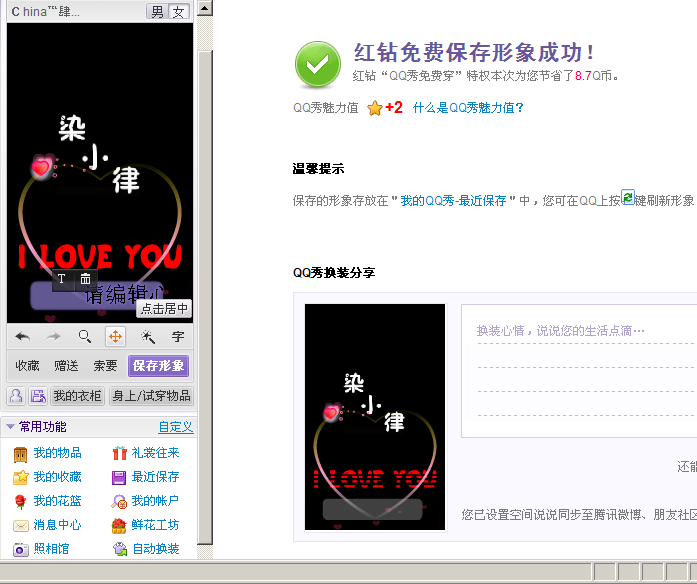Click the 我的收藏 star icon
This screenshot has width=697, height=584.
click(x=20, y=477)
